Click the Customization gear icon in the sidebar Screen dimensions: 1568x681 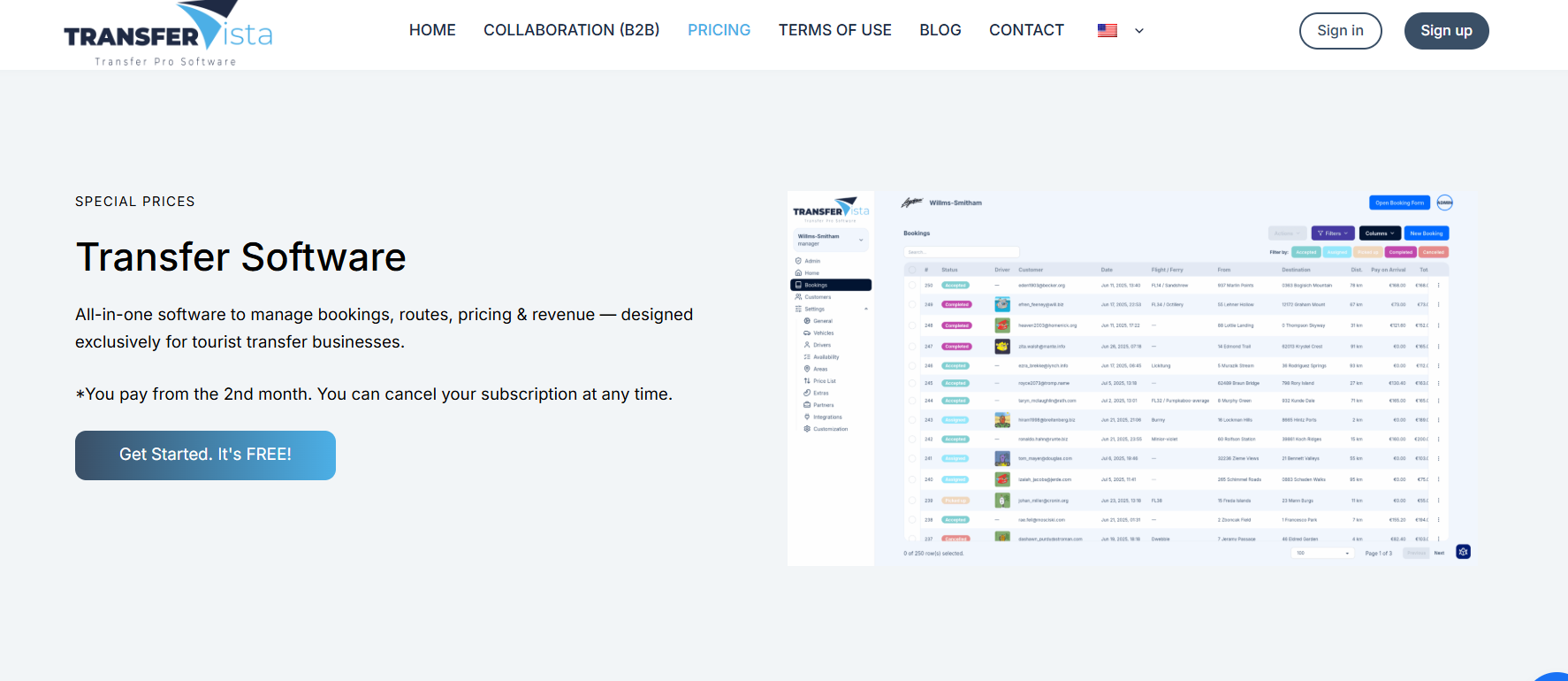[x=807, y=429]
